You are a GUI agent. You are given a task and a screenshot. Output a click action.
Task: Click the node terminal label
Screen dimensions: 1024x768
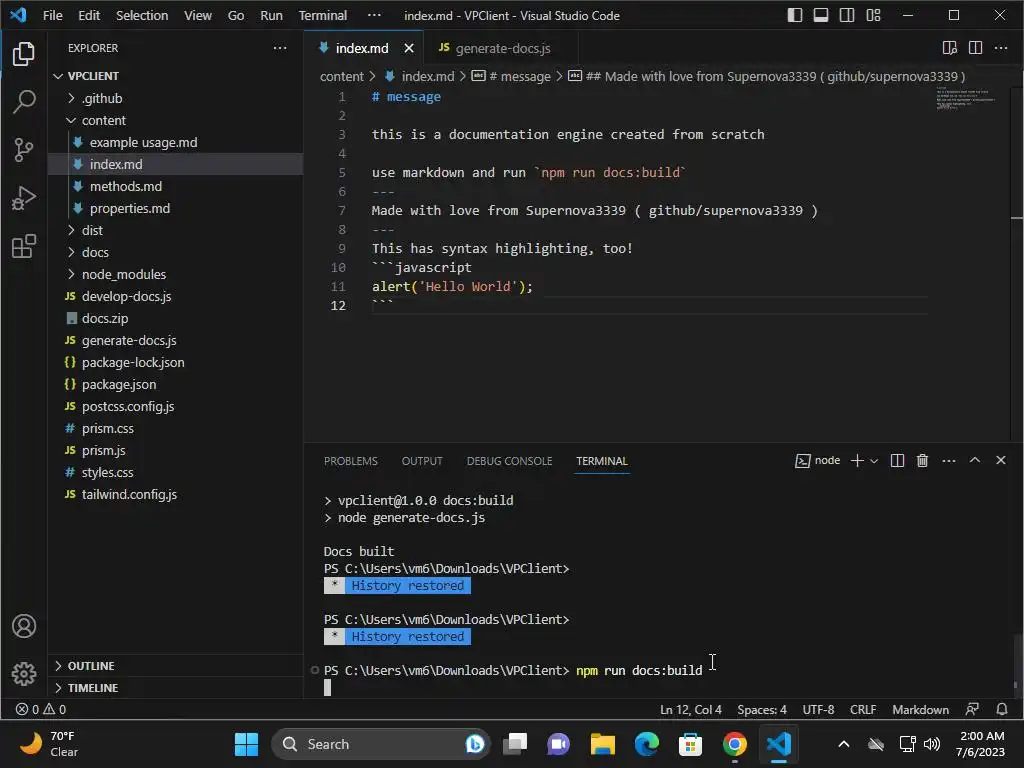[x=818, y=460]
